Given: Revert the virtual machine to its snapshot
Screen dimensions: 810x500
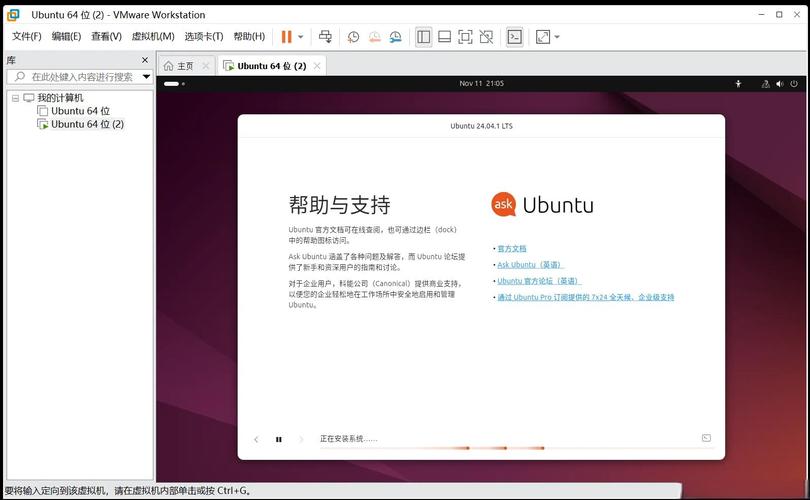Looking at the screenshot, I should [x=375, y=37].
